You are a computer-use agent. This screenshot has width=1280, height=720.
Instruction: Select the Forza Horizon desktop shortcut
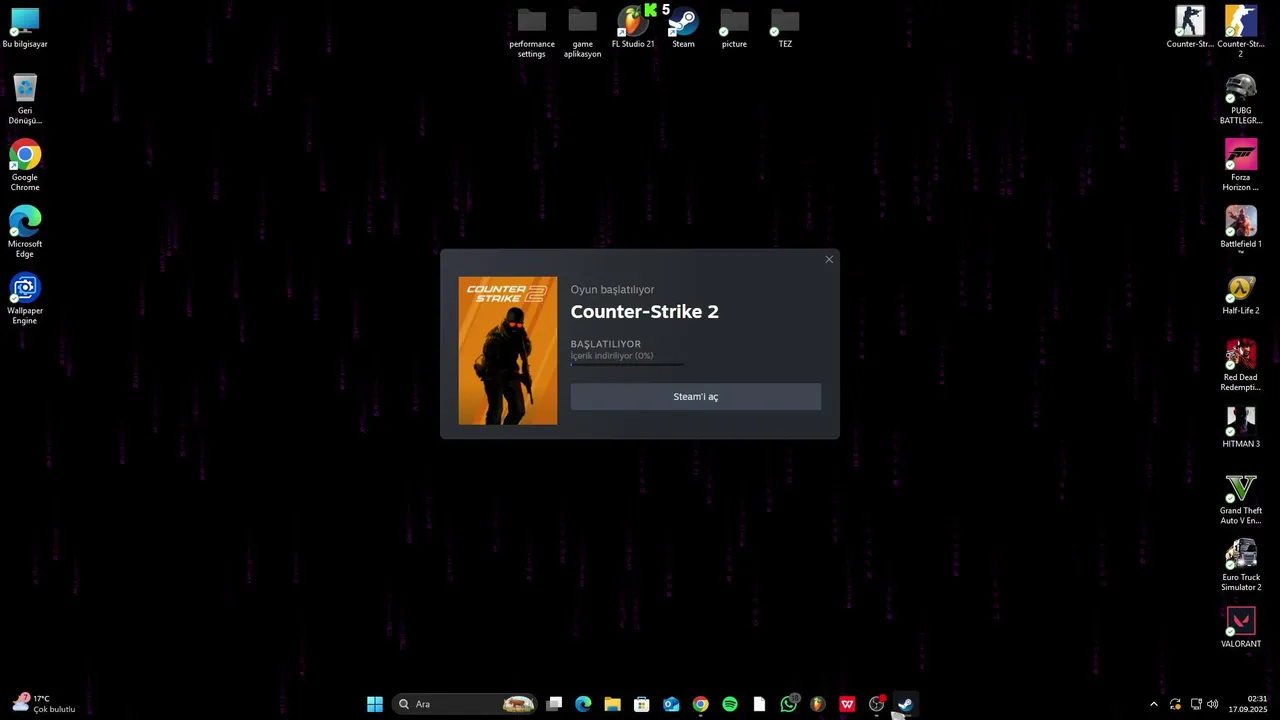(x=1241, y=166)
